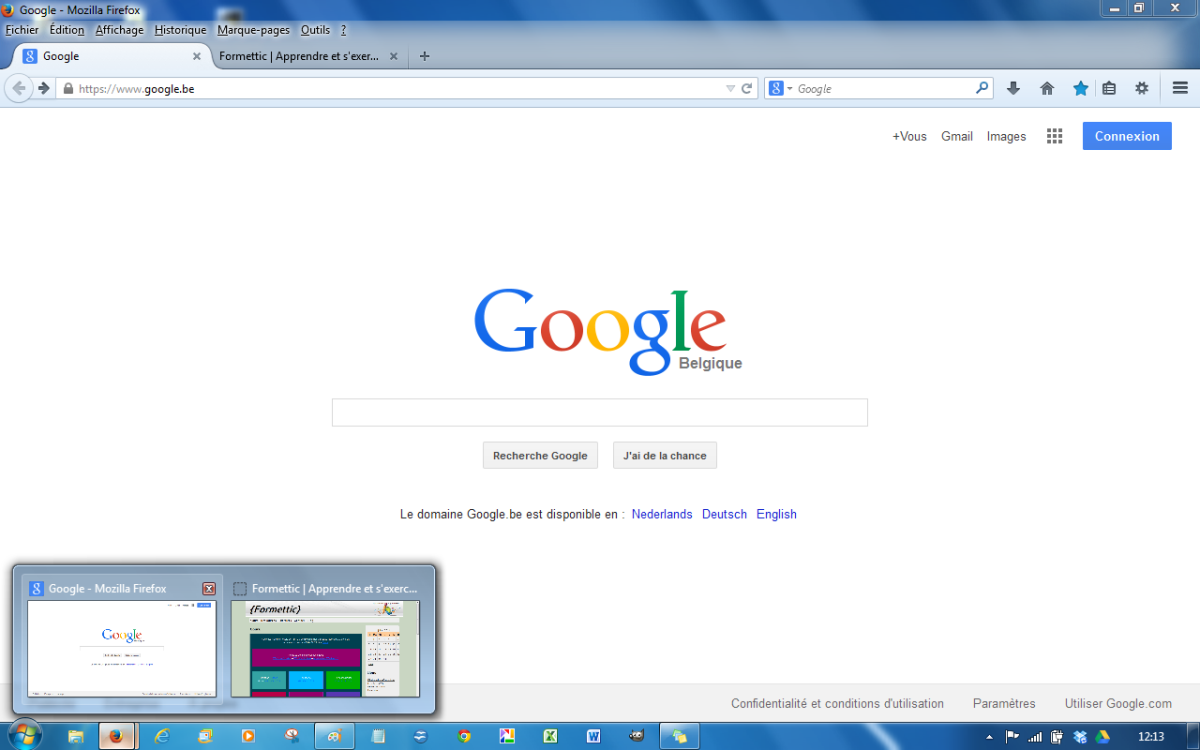Open a new tab with the plus button
This screenshot has height=750, width=1200.
pyautogui.click(x=424, y=56)
